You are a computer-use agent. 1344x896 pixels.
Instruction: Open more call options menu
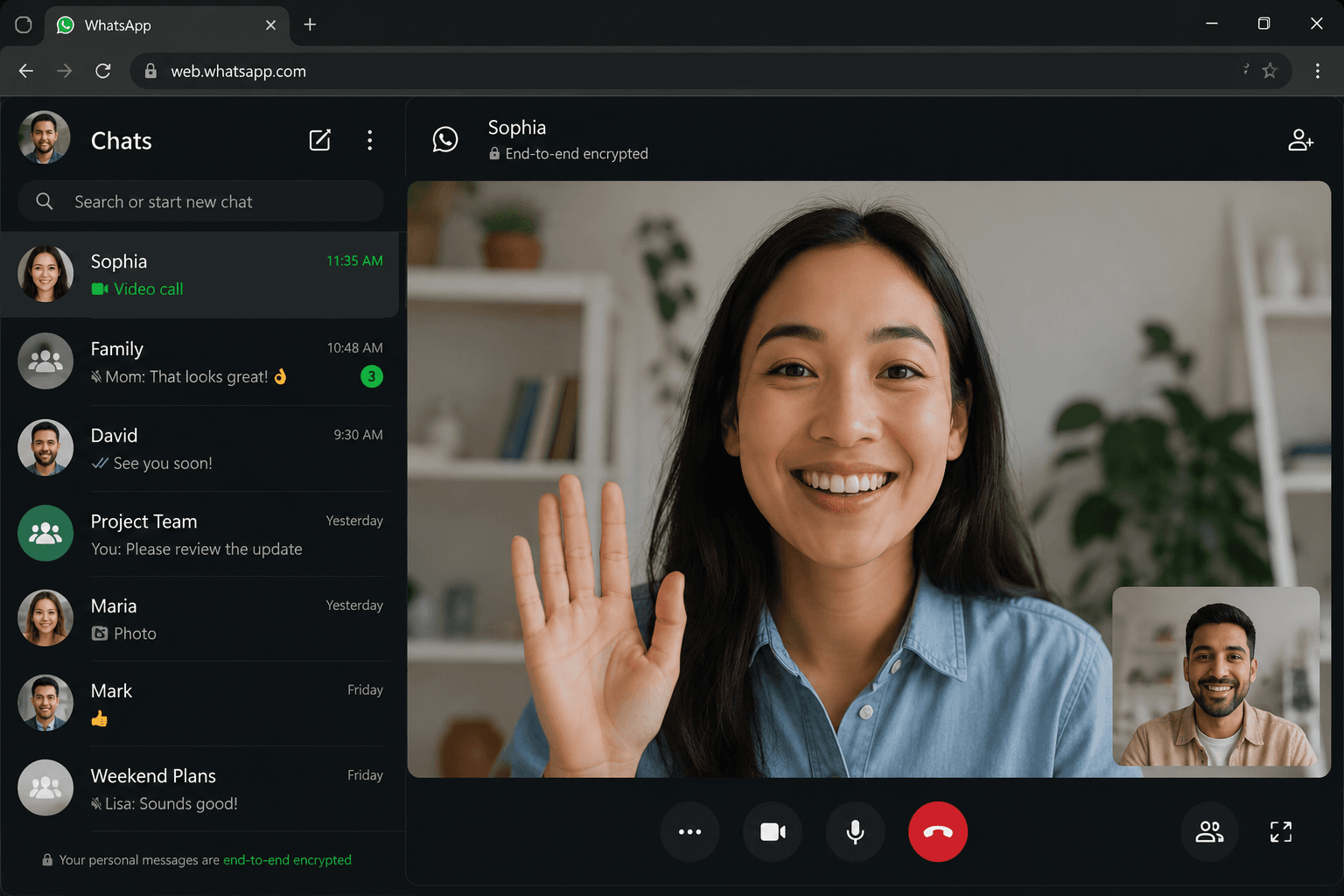690,831
